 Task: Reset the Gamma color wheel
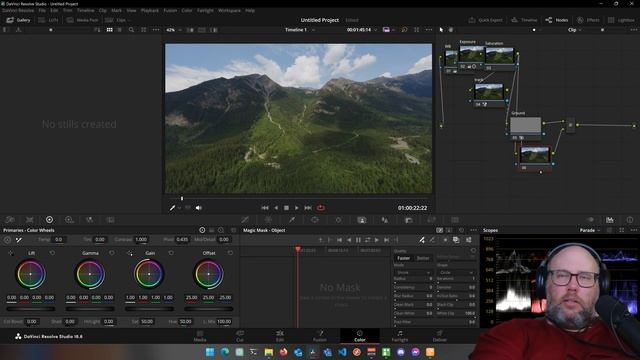[111, 253]
